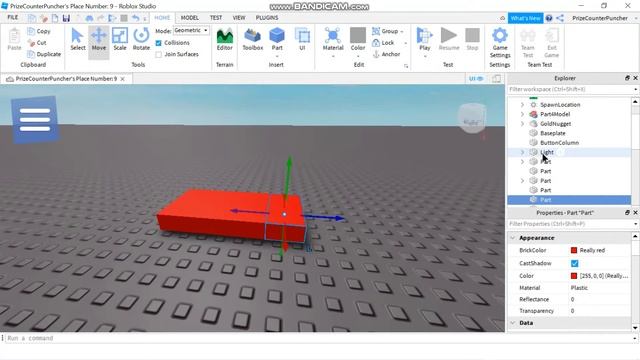Click the Copy icon in Clipboard

(x=31, y=31)
